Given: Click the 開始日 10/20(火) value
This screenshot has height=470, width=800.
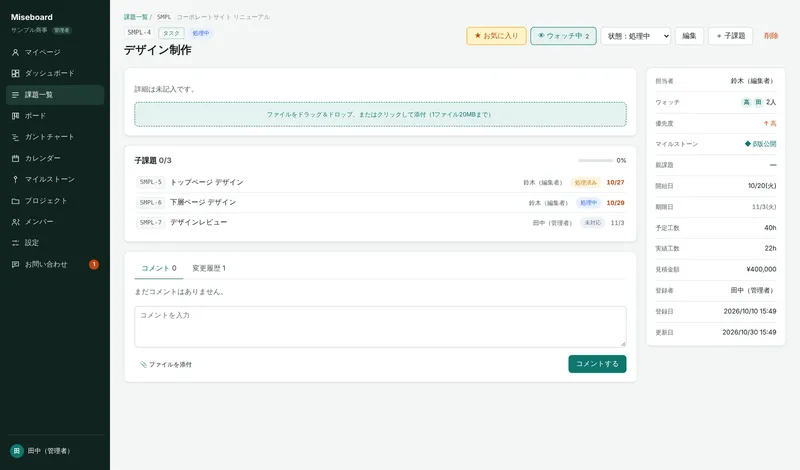Looking at the screenshot, I should click(x=762, y=186).
